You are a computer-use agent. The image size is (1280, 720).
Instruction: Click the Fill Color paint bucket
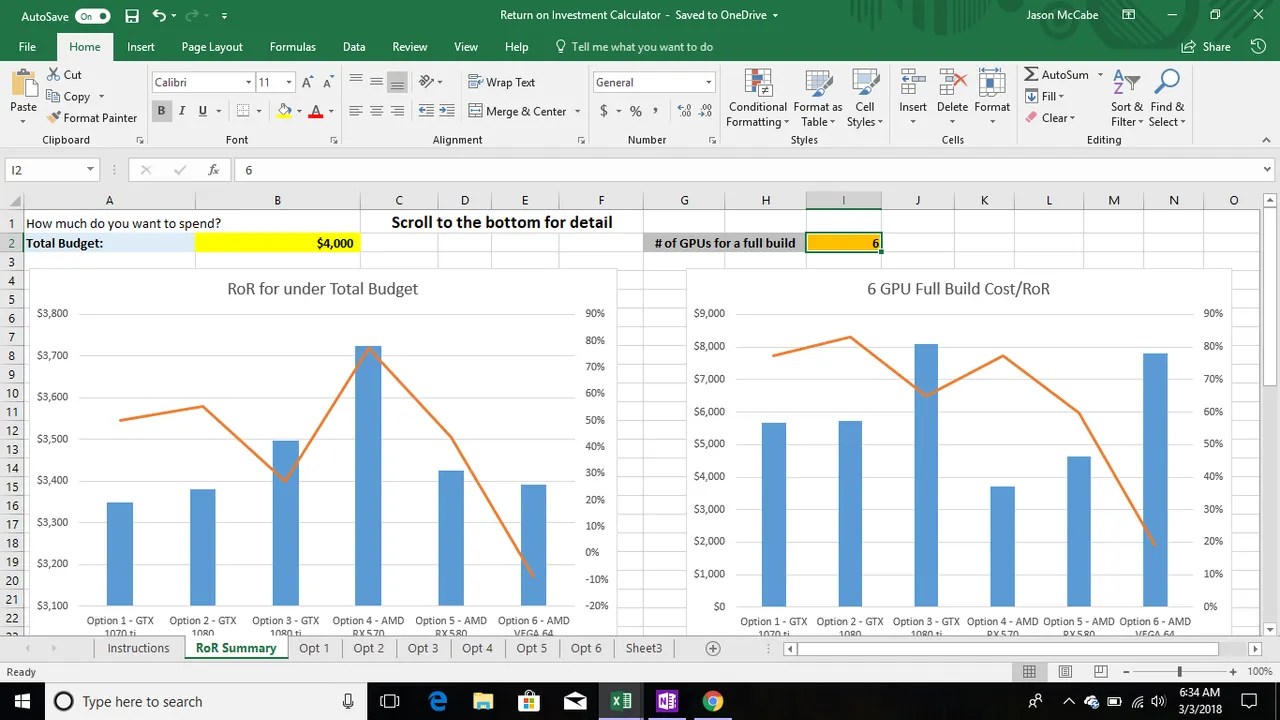(284, 111)
